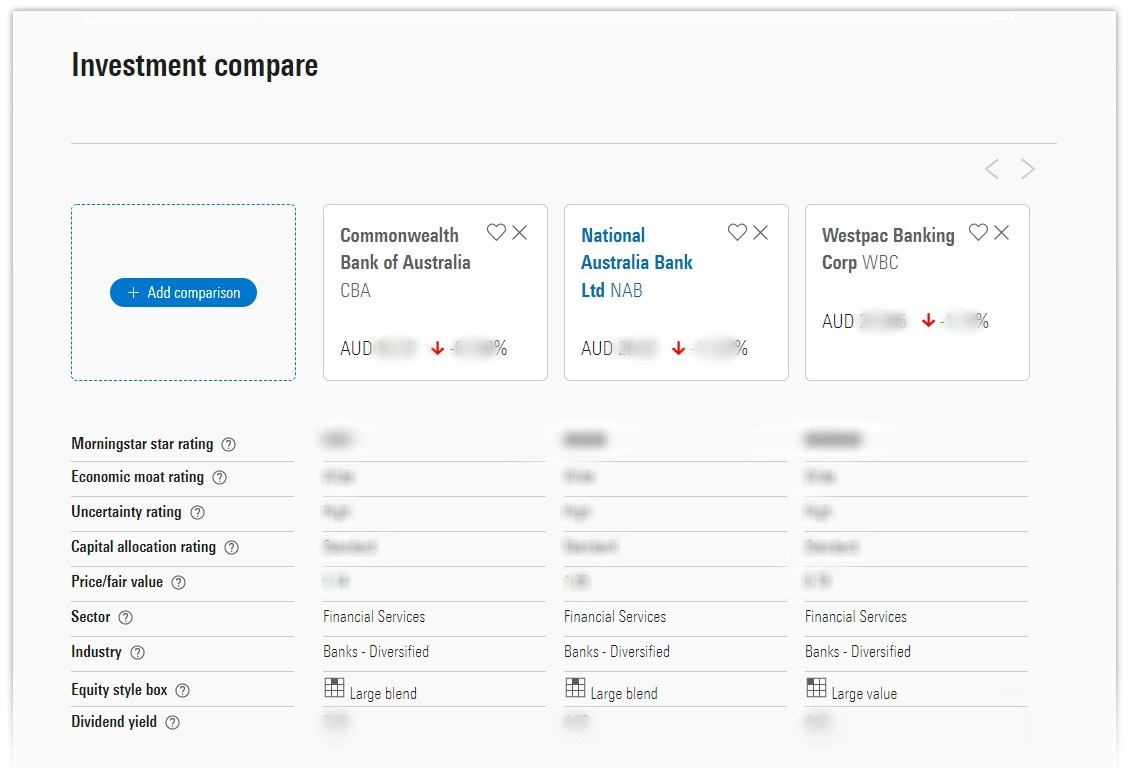Toggle heart icon on National Australia Bank card
This screenshot has width=1130, height=768.
pos(737,232)
